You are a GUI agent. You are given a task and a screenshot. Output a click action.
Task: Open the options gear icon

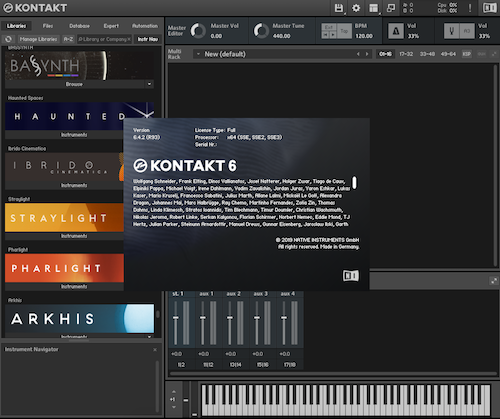point(356,8)
